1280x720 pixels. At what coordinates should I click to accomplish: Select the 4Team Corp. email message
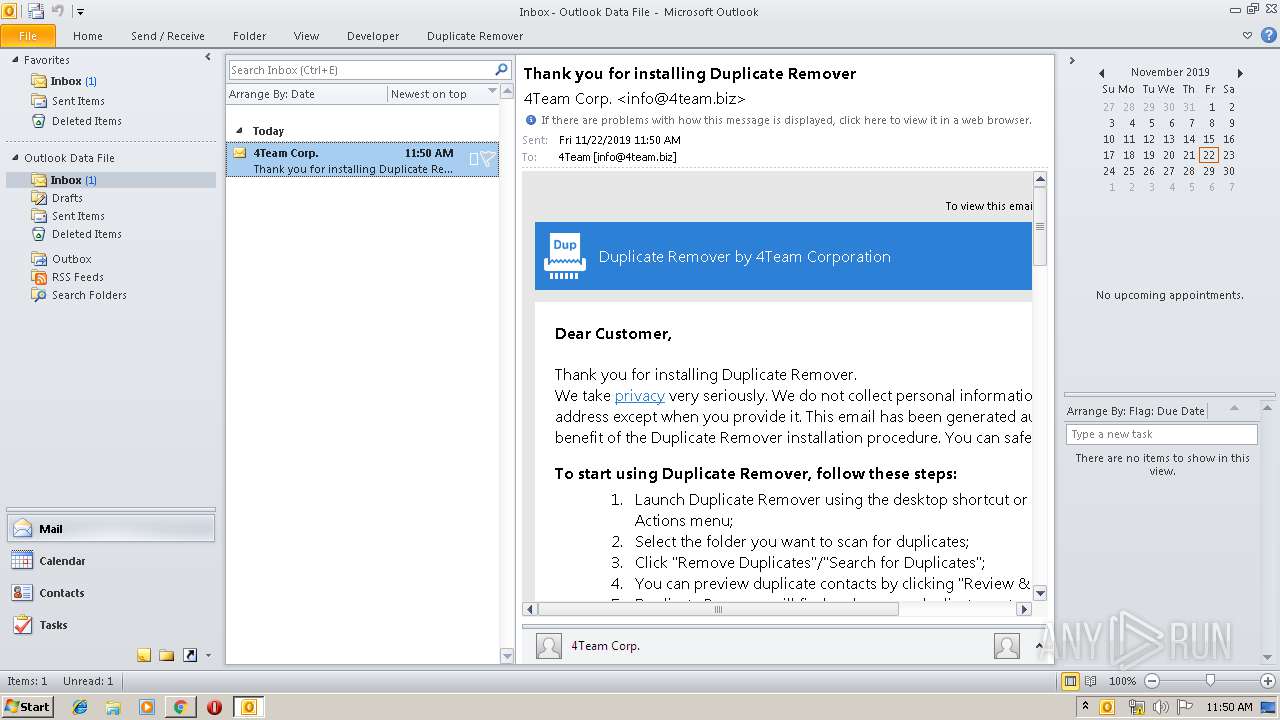click(362, 160)
